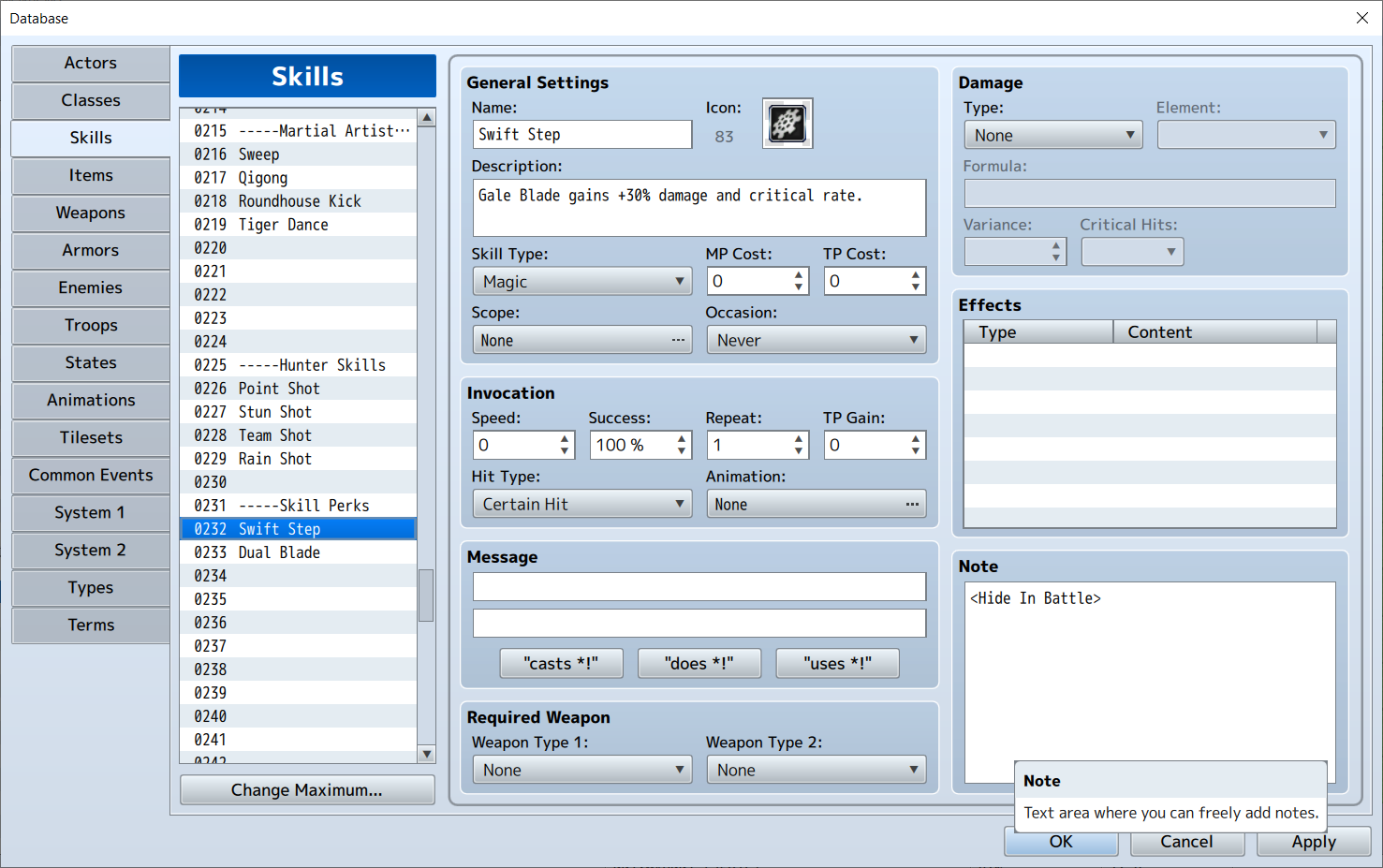Apply the database changes
This screenshot has width=1383, height=868.
coord(1312,842)
